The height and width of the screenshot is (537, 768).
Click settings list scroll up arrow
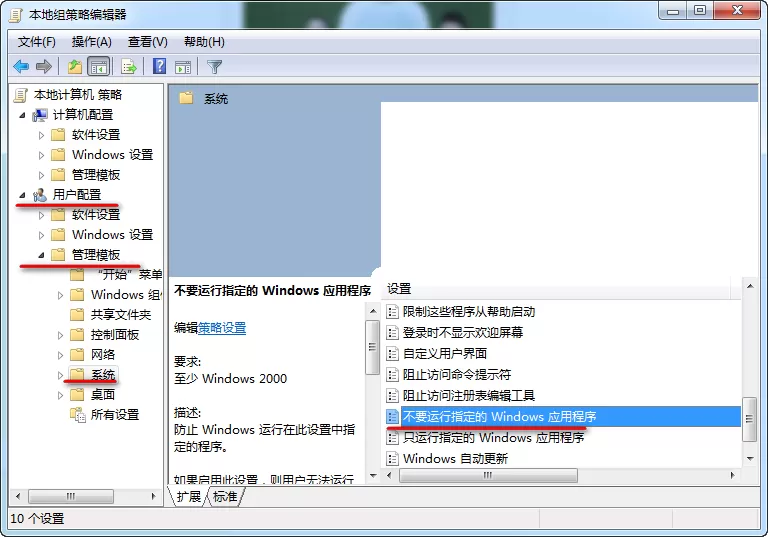point(750,286)
